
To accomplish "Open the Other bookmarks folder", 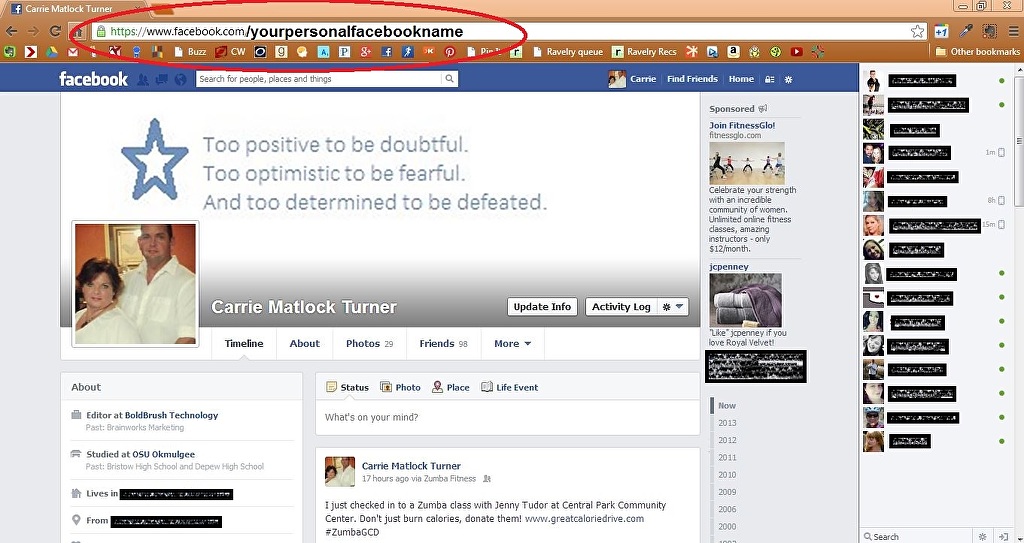I will [978, 52].
